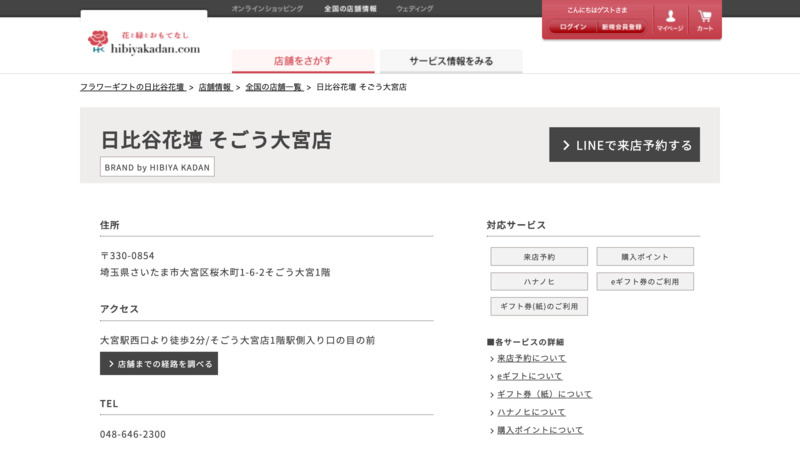The image size is (800, 451).
Task: Click the 新規会員登録 button
Action: click(621, 27)
